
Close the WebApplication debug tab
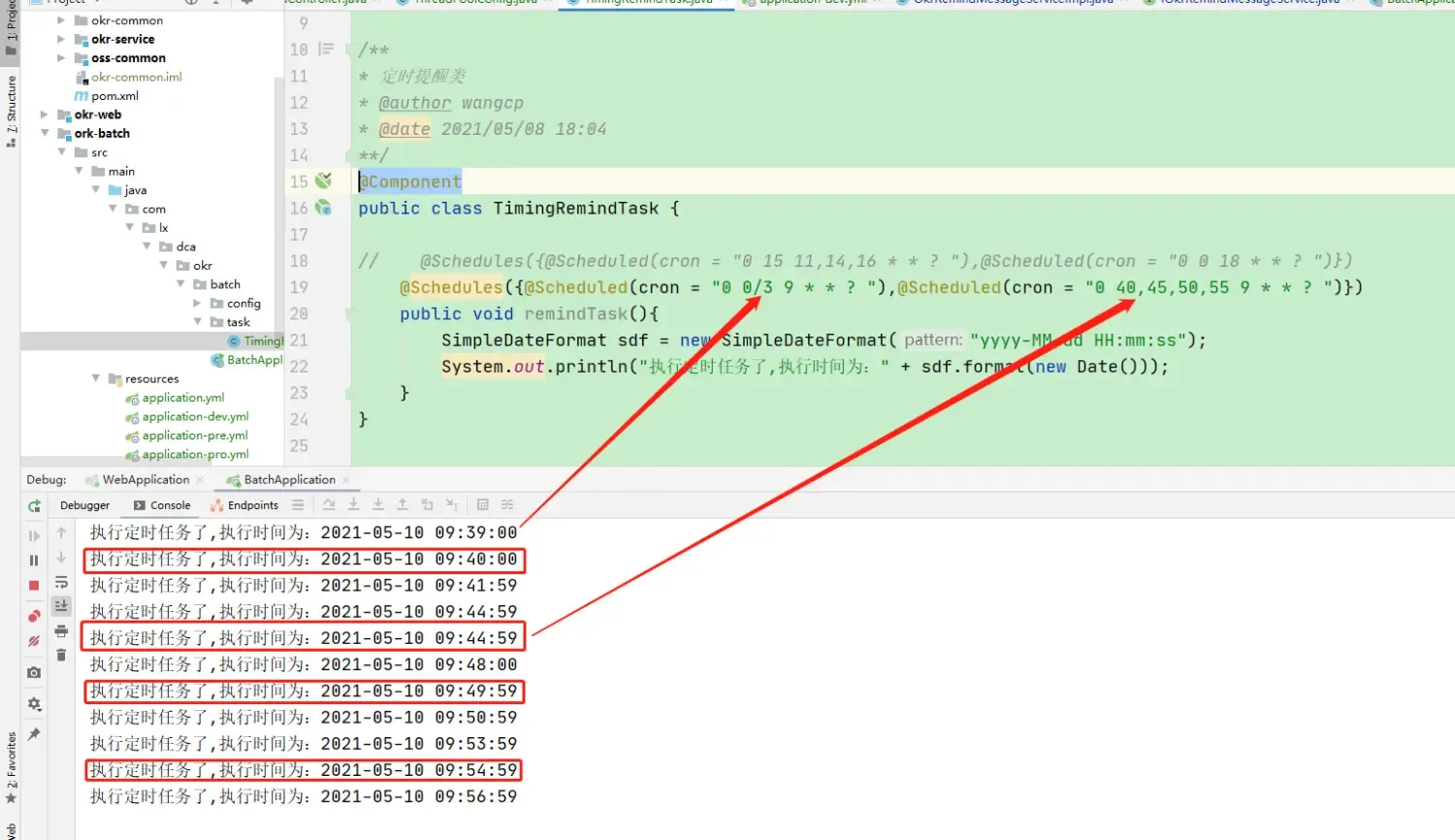199,479
